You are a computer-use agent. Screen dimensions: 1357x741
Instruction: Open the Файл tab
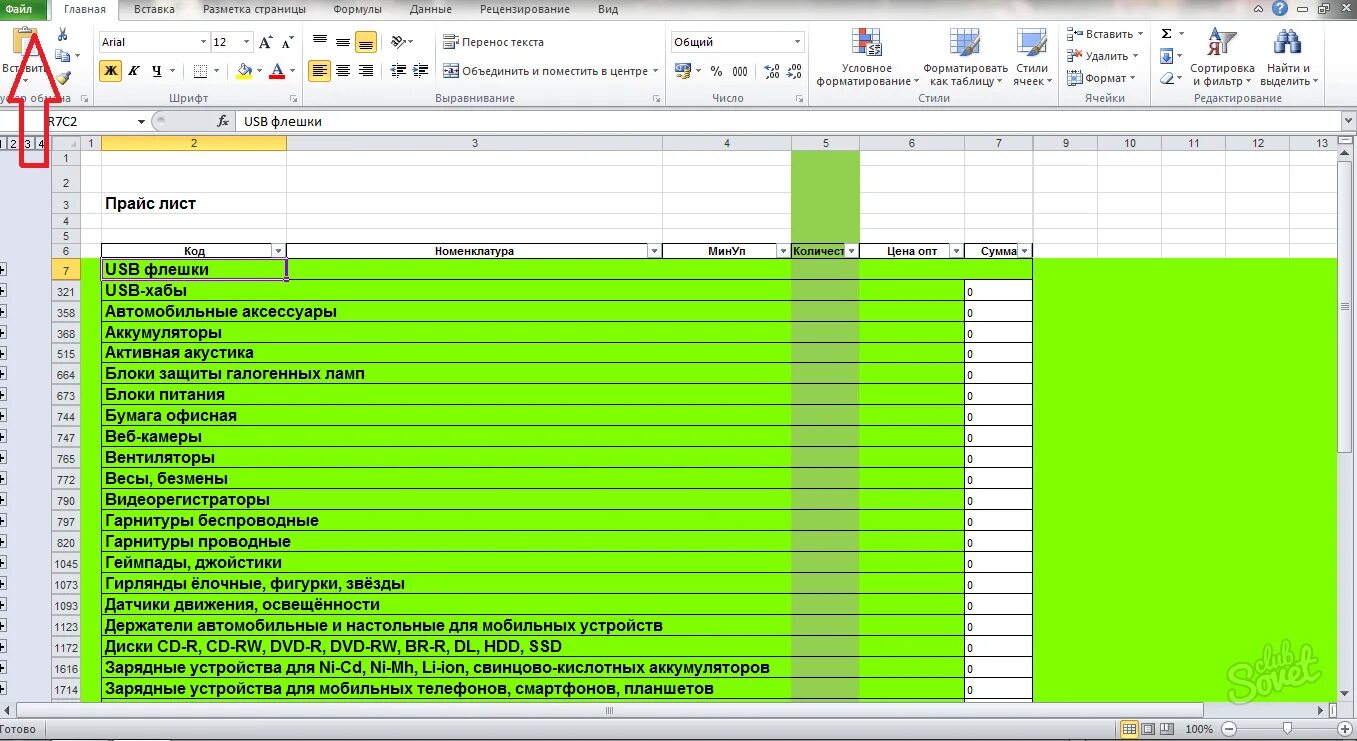click(19, 9)
